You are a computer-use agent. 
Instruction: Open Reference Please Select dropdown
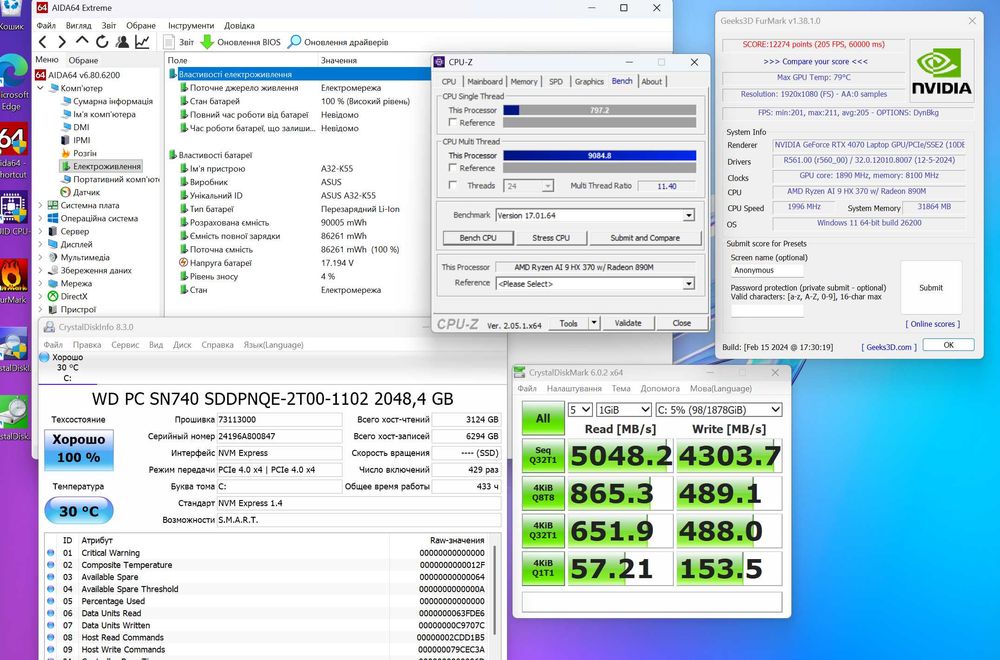point(688,284)
